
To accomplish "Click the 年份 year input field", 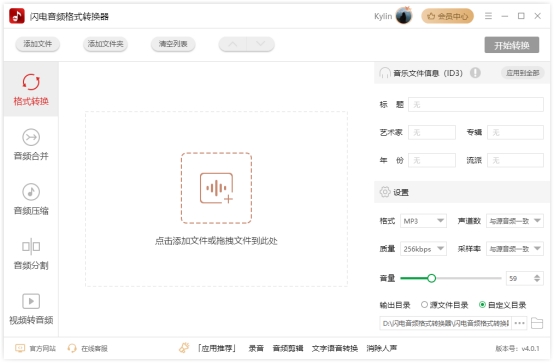I will click(432, 160).
